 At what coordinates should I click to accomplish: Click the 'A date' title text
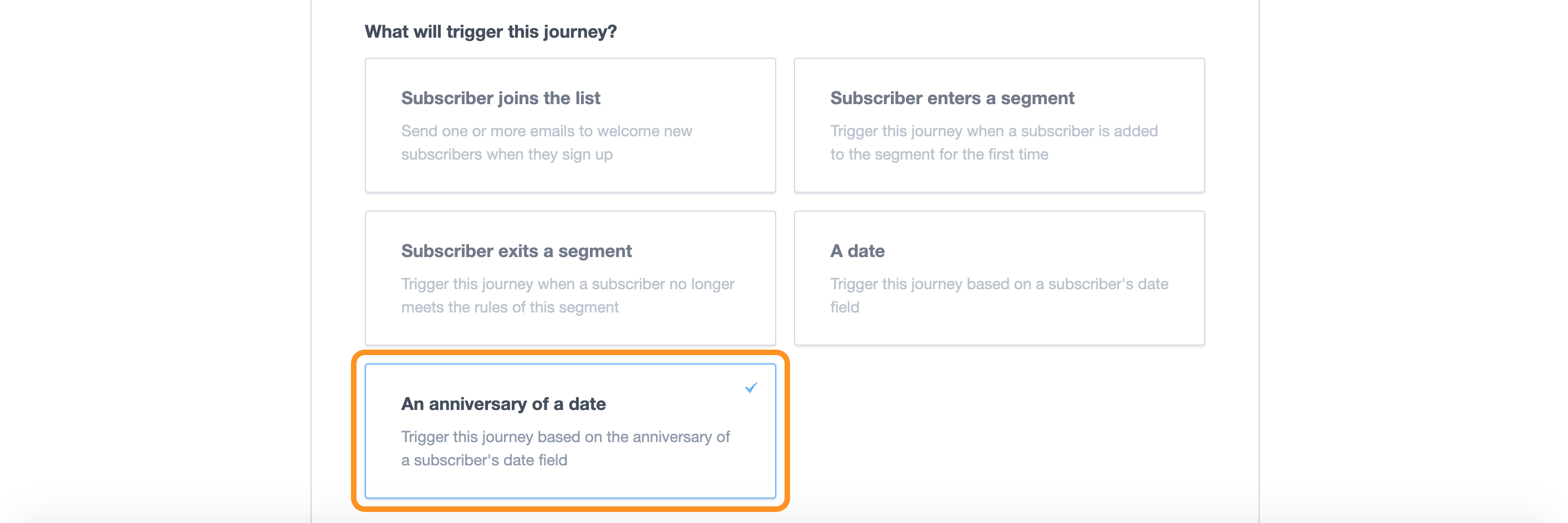click(x=857, y=251)
